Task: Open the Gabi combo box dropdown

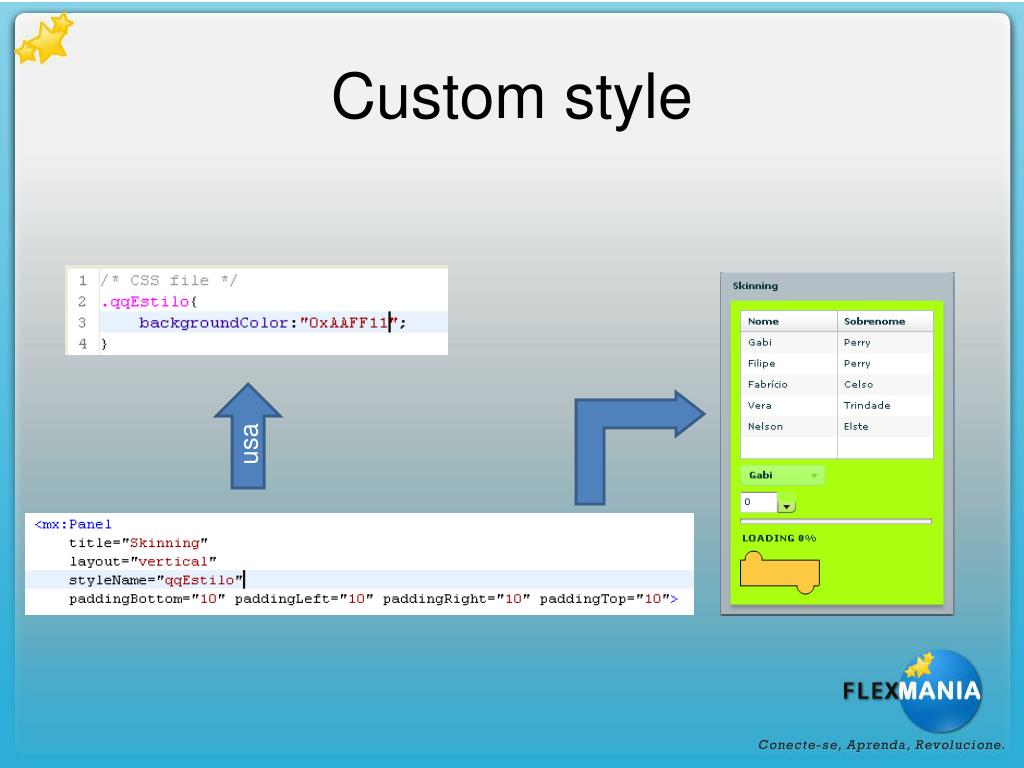Action: coord(782,475)
